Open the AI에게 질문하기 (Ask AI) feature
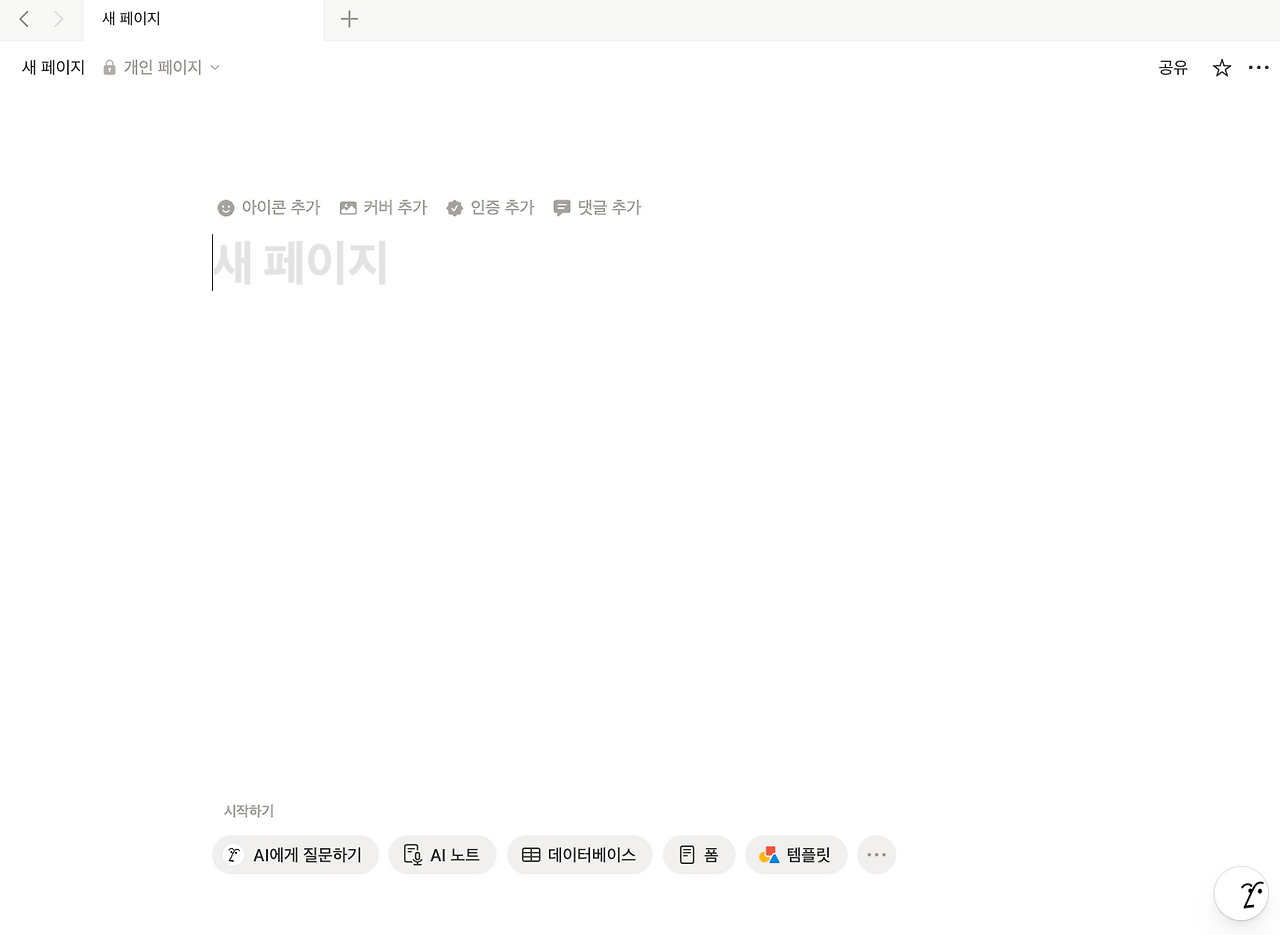Screen dimensions: 1280x935 295,855
